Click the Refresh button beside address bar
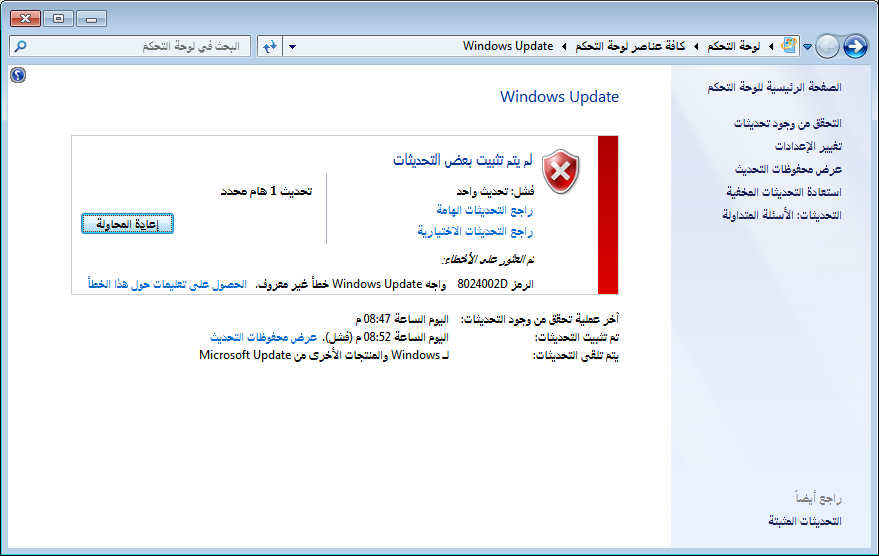This screenshot has height=556, width=879. coord(269,46)
